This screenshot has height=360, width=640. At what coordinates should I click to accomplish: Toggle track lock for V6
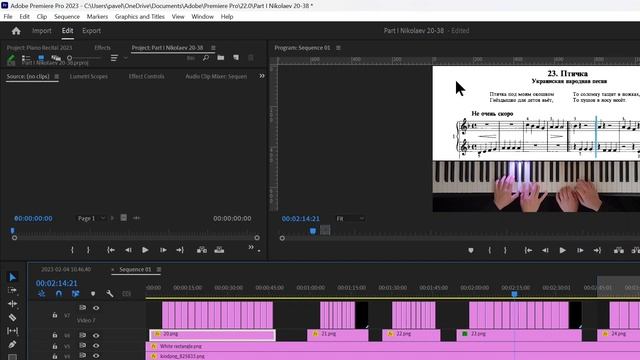coord(55,335)
